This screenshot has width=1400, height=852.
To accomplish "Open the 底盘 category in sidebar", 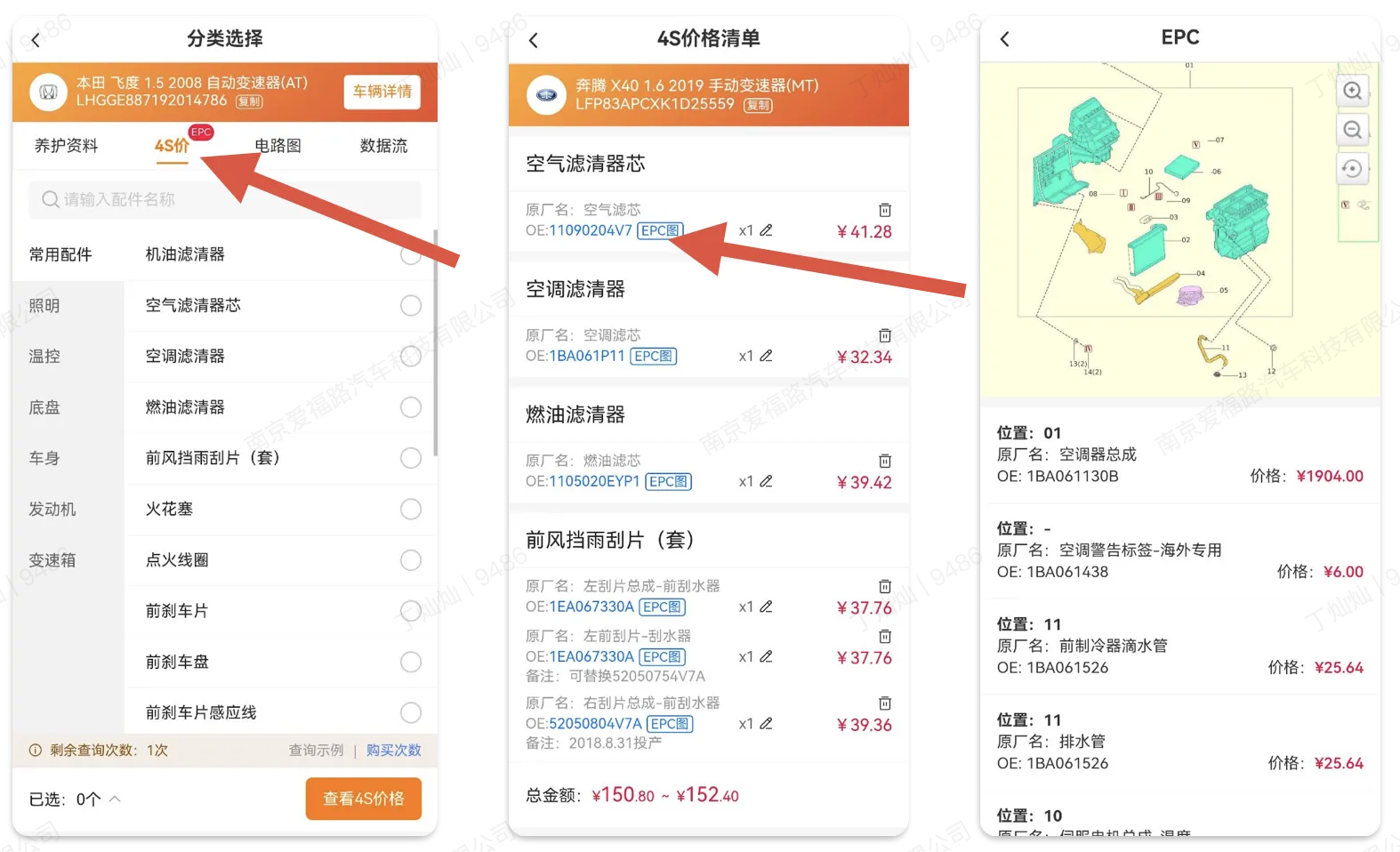I will point(44,407).
